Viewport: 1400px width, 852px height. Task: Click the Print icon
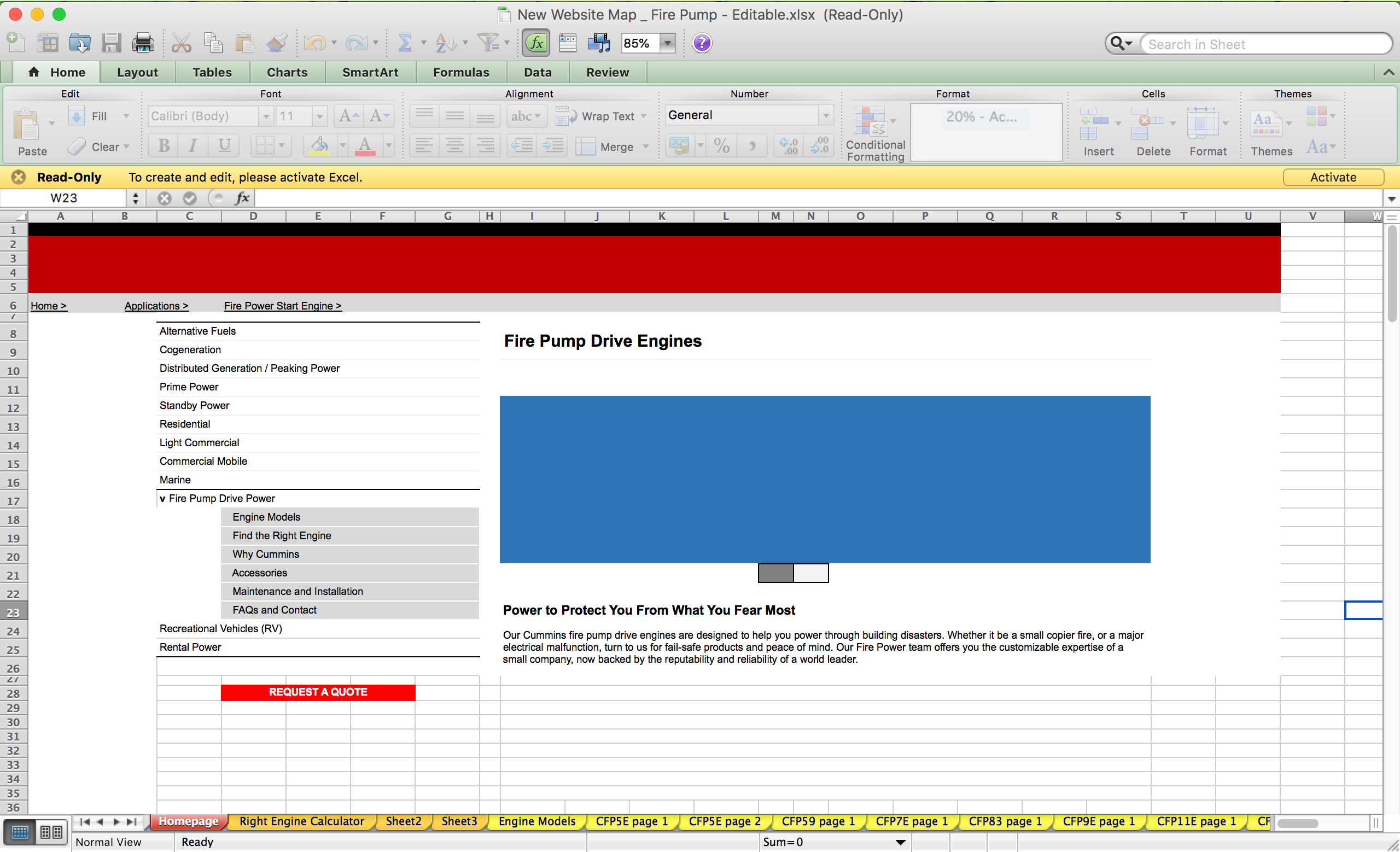[x=143, y=43]
